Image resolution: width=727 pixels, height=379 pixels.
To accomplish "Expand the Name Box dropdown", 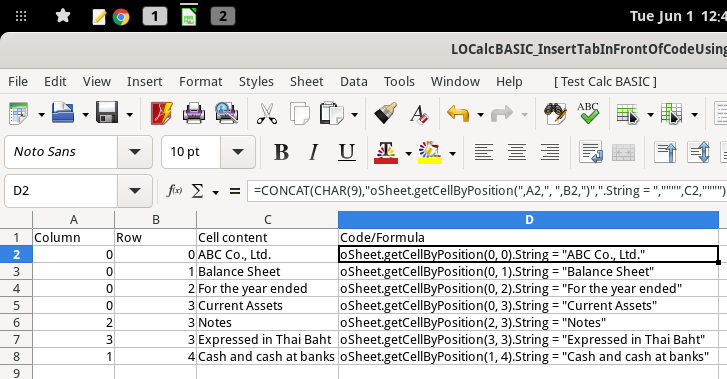I will 135,191.
